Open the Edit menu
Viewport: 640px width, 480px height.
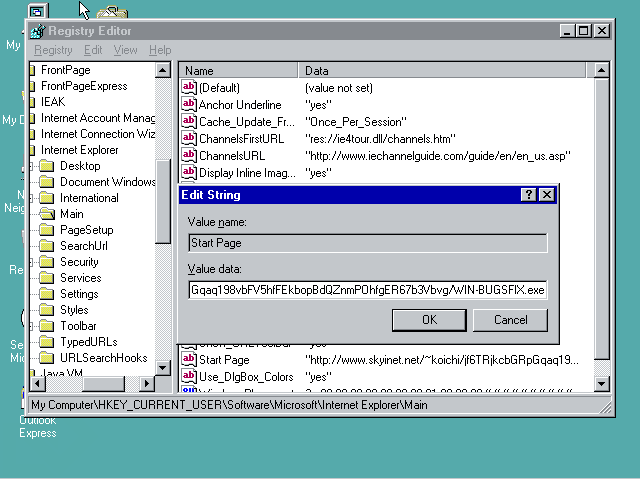click(93, 50)
